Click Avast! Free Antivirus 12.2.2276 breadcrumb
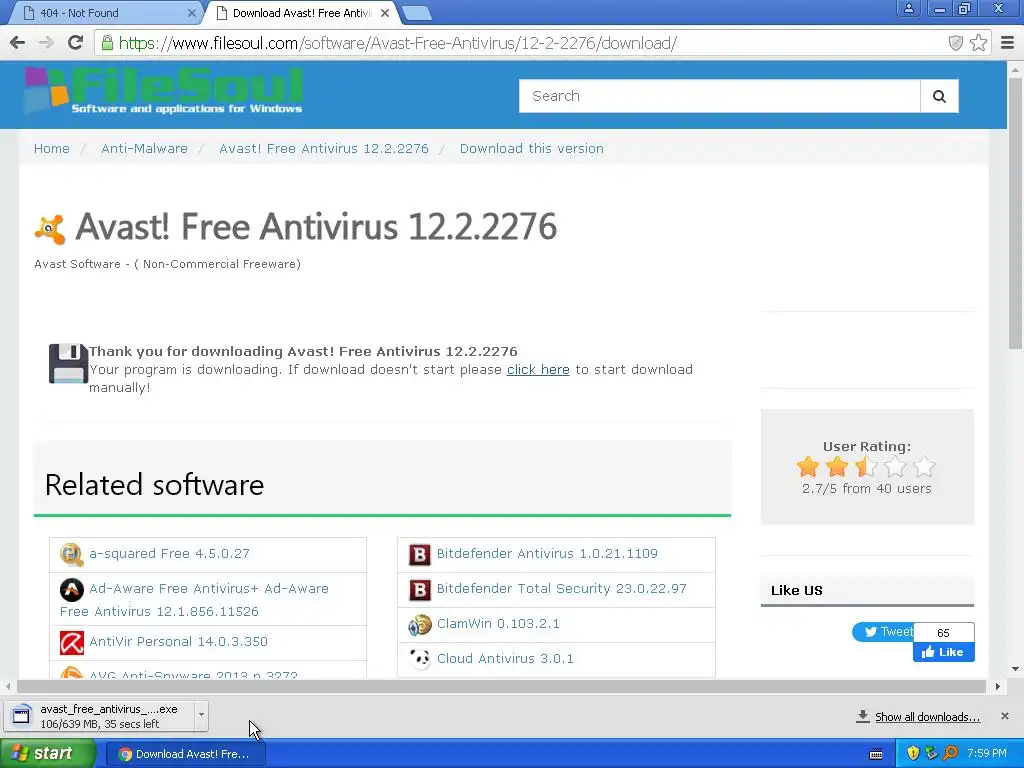1024x768 pixels. point(324,148)
